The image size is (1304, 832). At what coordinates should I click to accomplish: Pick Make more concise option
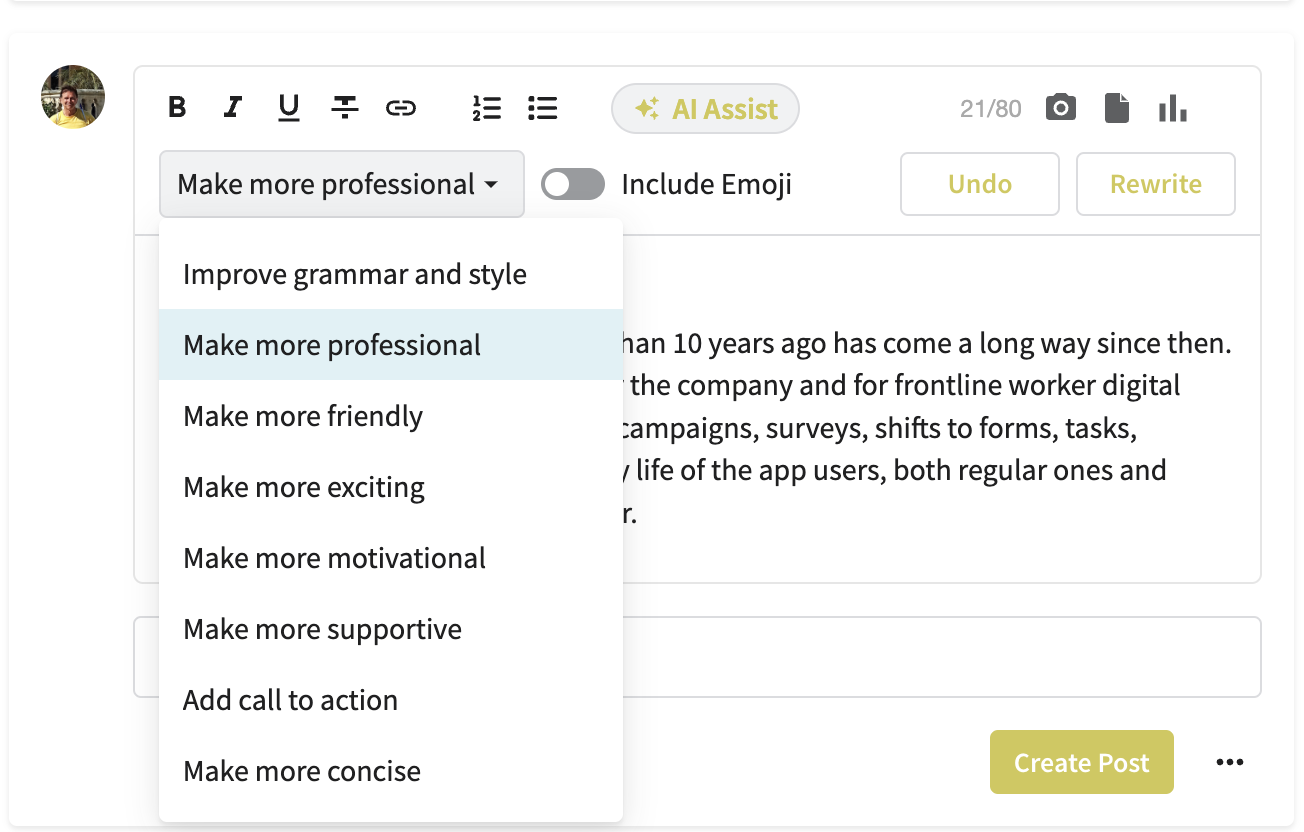302,772
